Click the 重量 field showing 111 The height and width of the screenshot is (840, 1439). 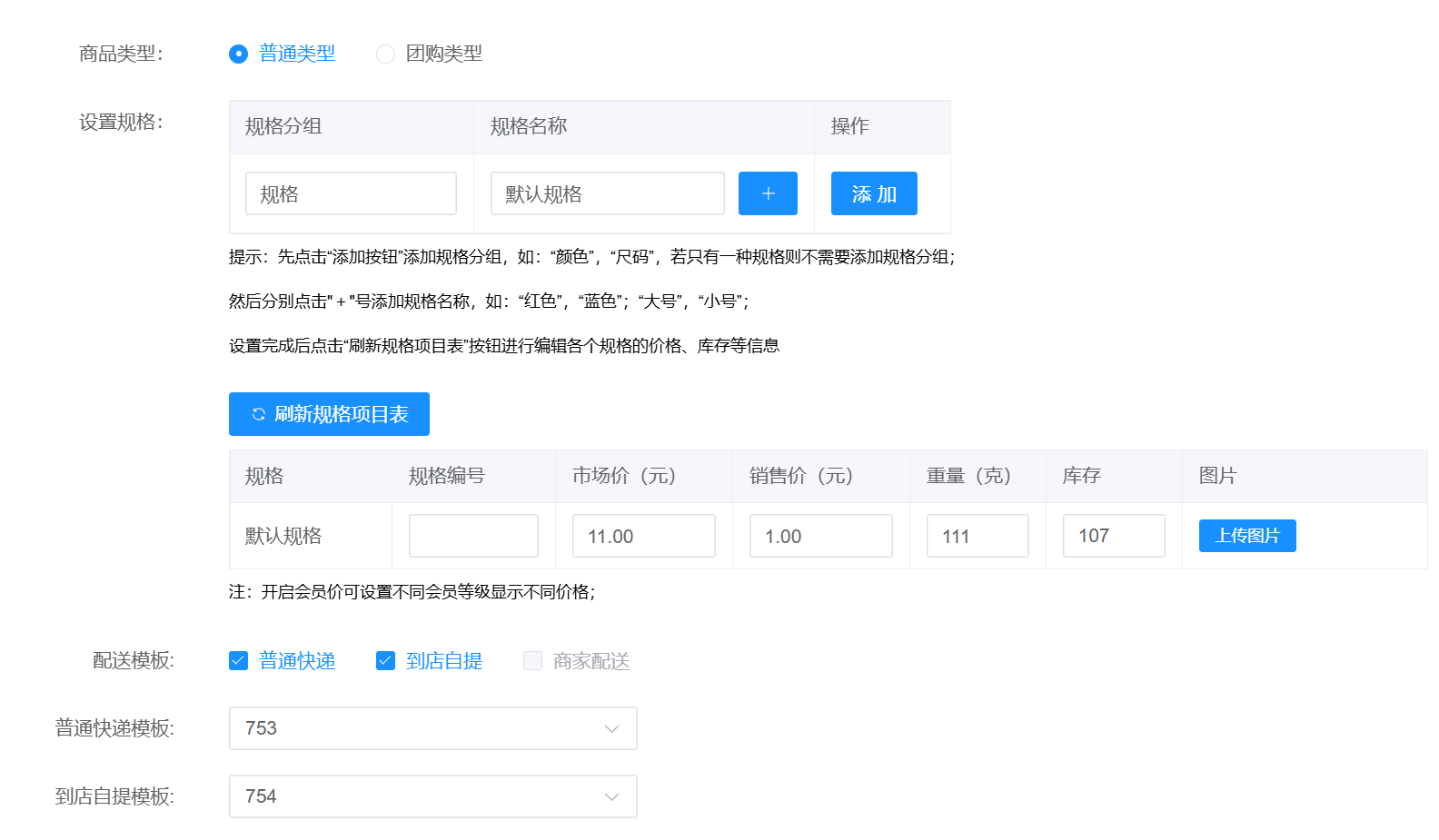pyautogui.click(x=977, y=536)
